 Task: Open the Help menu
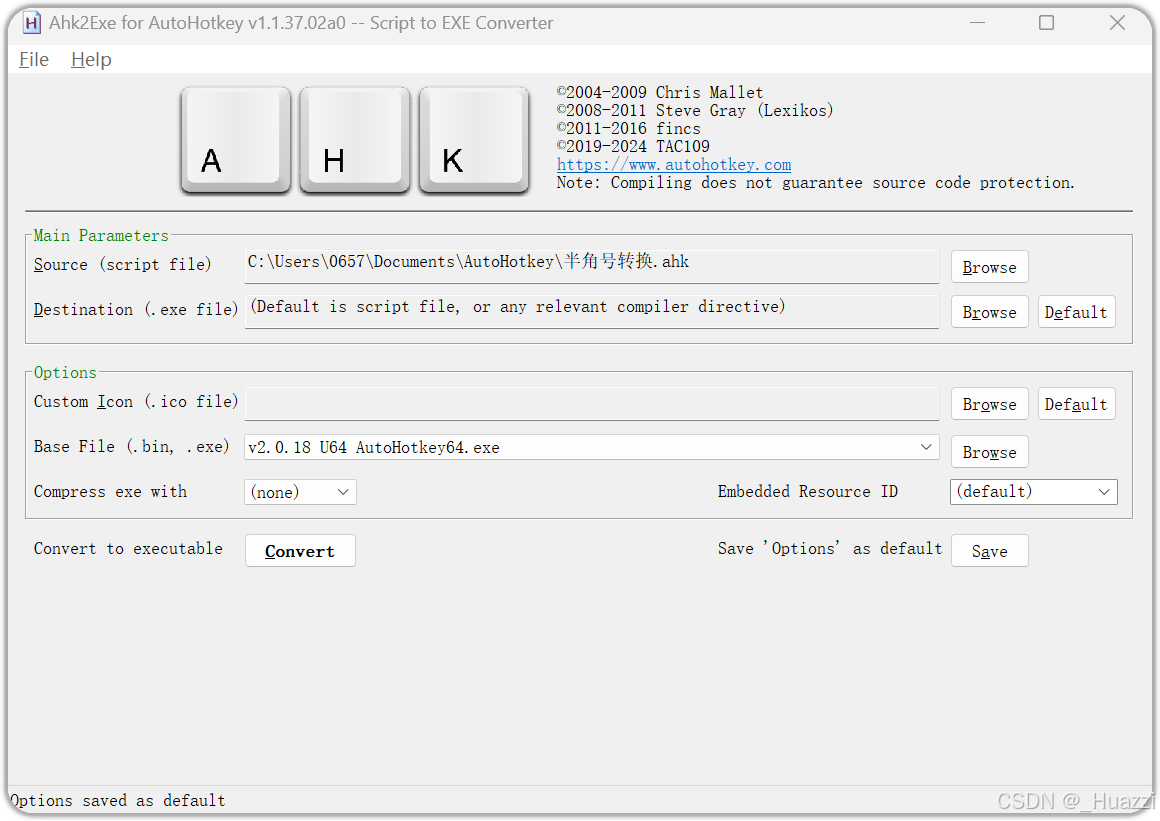click(x=91, y=59)
